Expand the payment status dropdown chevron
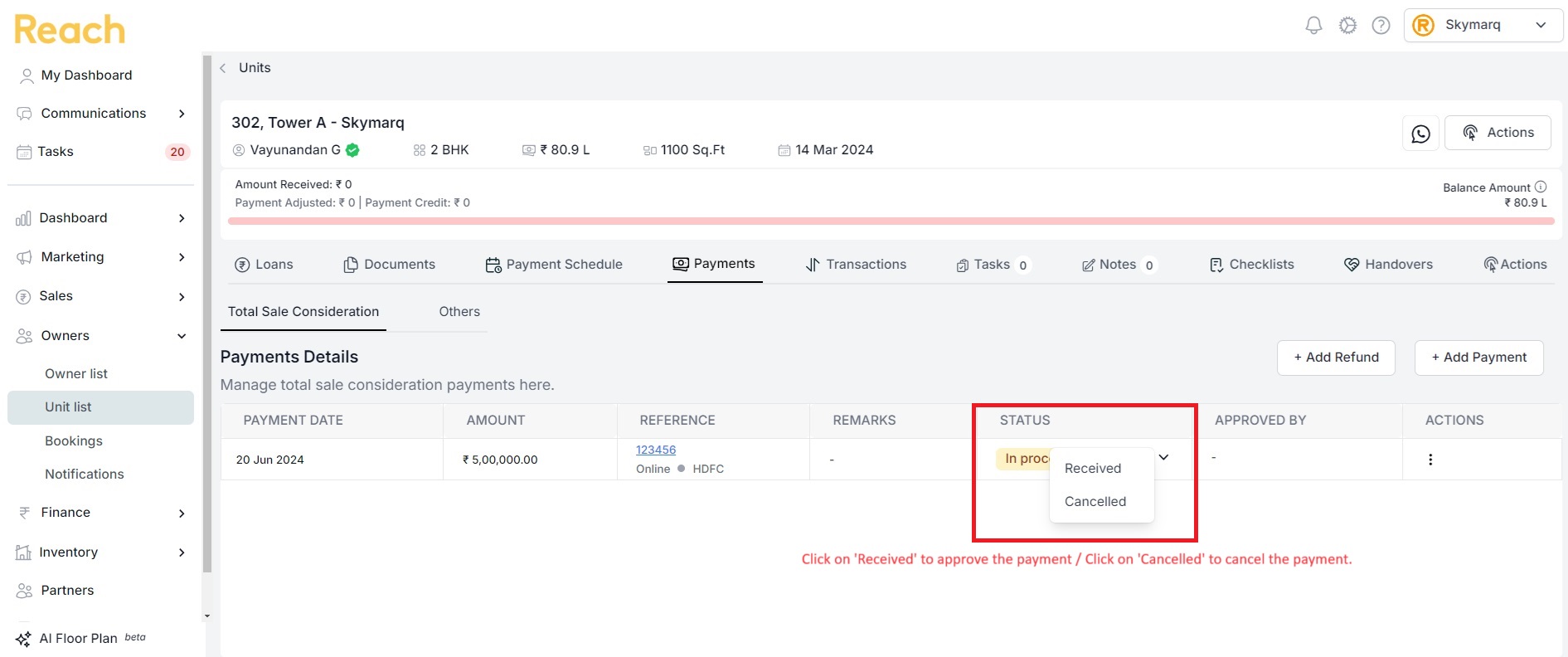 click(1163, 457)
